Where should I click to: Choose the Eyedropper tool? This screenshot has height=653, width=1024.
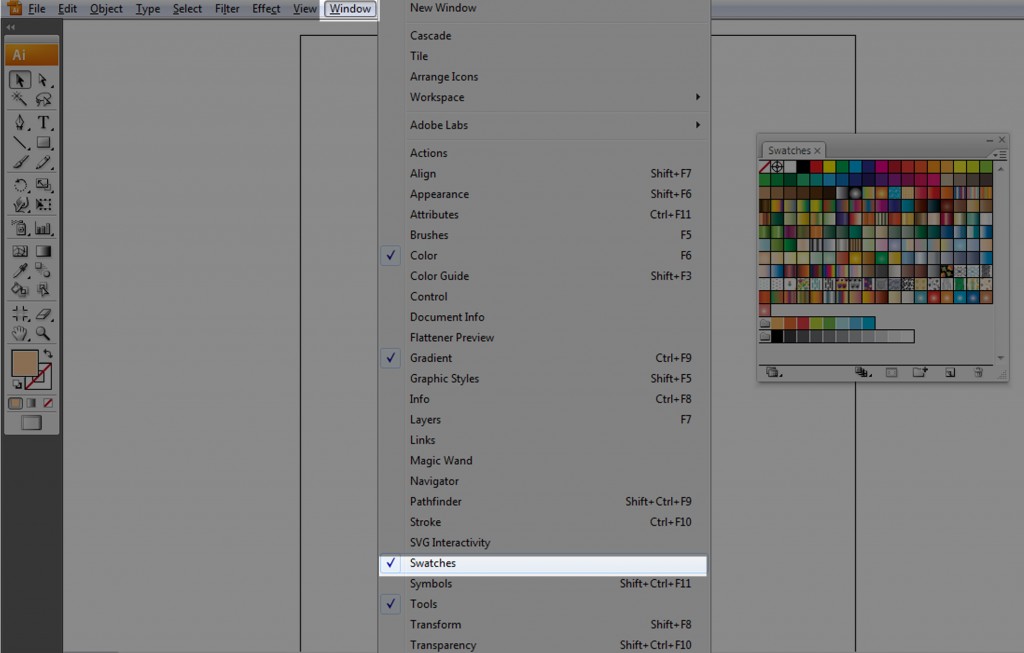20,270
